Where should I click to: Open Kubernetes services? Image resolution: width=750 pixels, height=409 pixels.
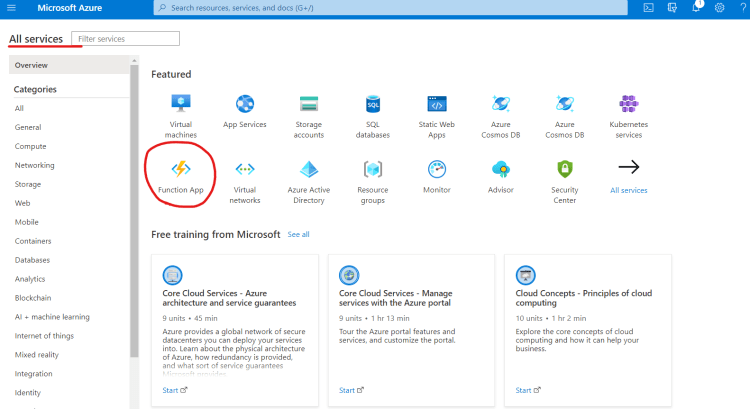click(629, 116)
